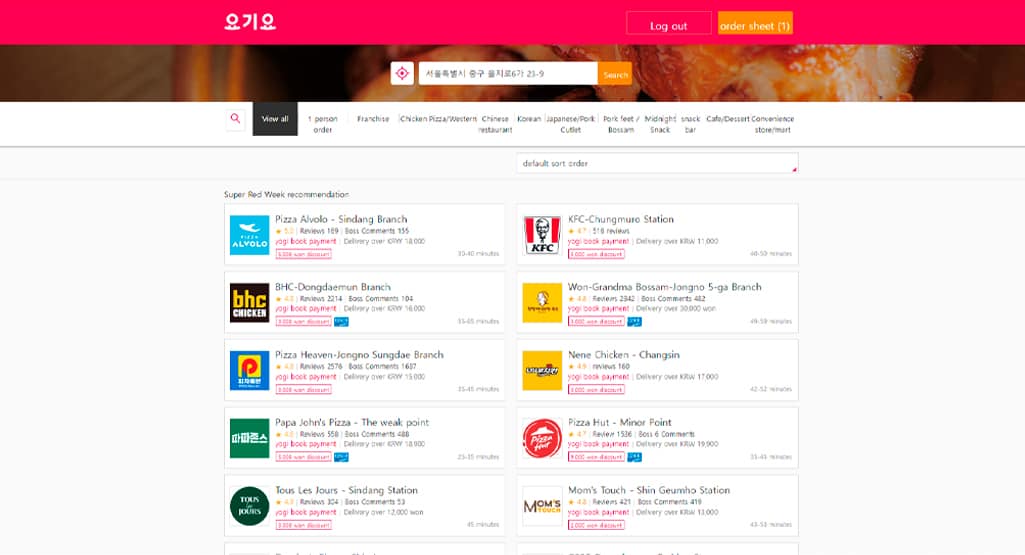Click the KFC logo thumbnail

coord(542,235)
